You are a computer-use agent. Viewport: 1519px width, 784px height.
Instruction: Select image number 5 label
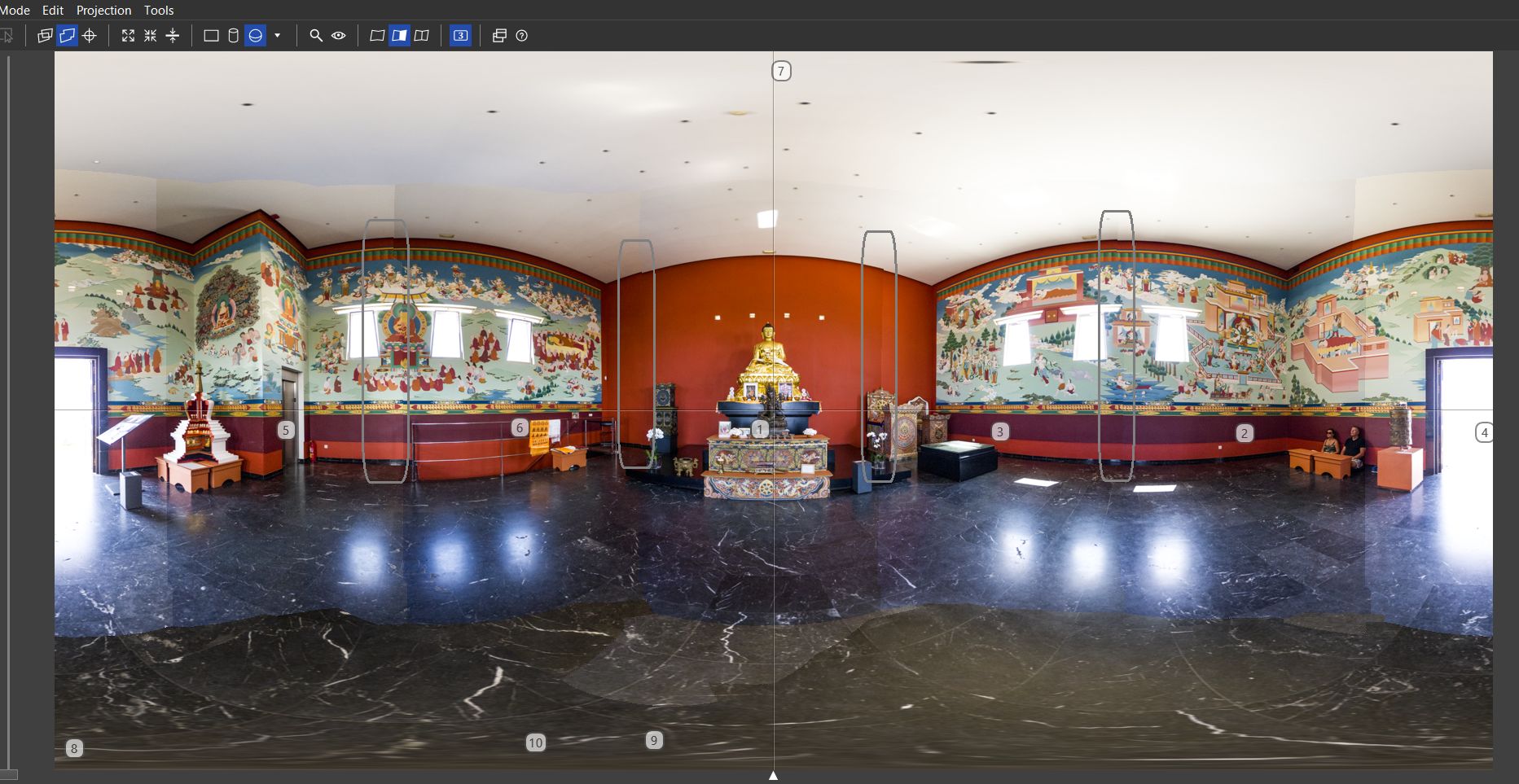point(286,430)
